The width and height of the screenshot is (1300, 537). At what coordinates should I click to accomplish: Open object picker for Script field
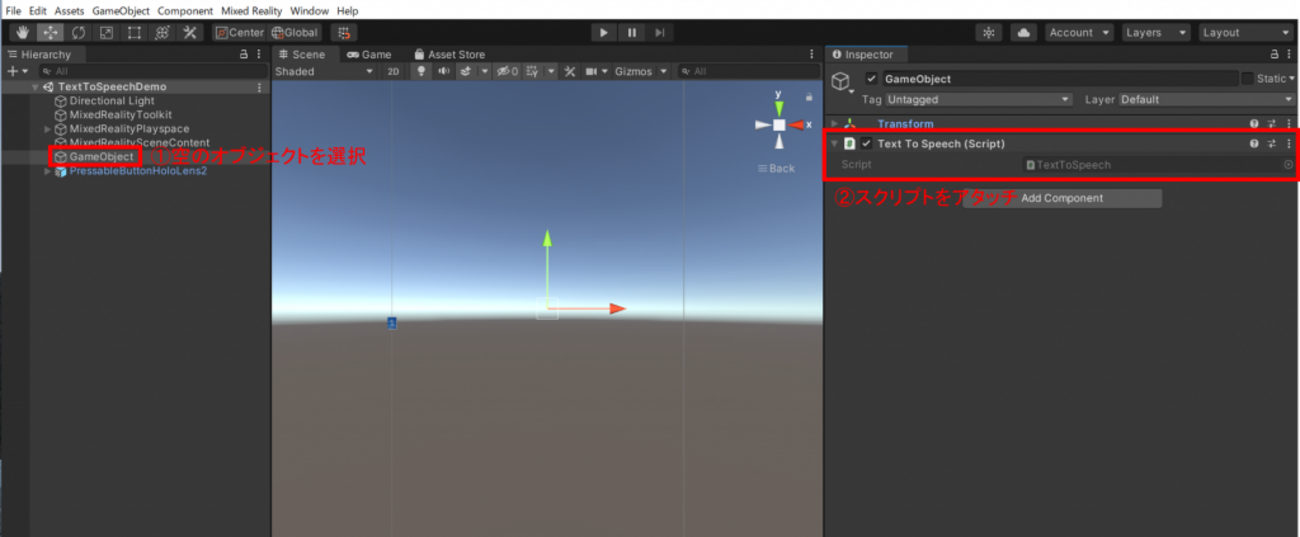coord(1288,165)
